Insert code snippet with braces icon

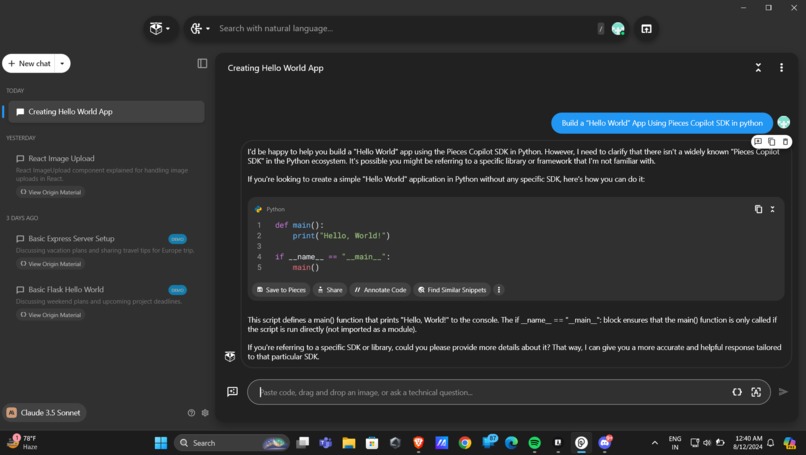737,392
